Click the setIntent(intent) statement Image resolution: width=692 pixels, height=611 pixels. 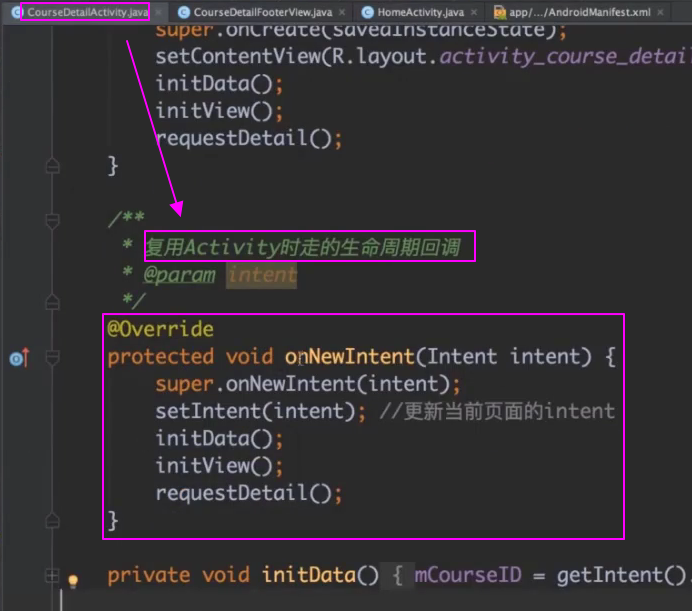pos(260,411)
